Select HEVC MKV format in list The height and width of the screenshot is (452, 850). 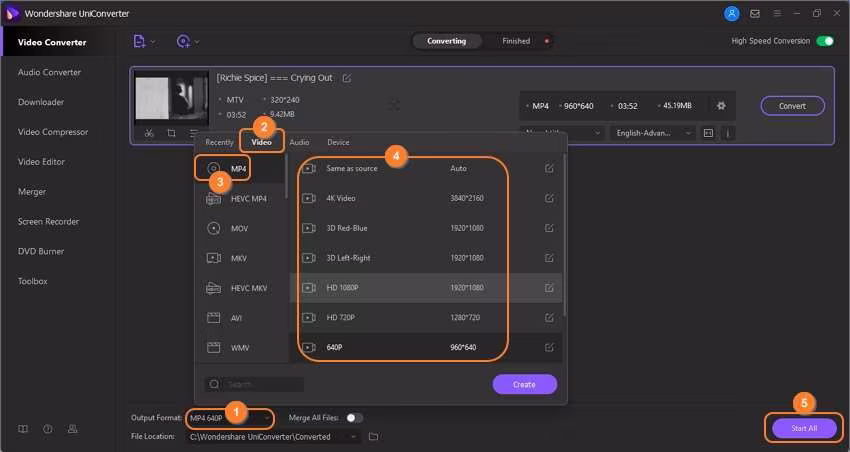pos(240,288)
